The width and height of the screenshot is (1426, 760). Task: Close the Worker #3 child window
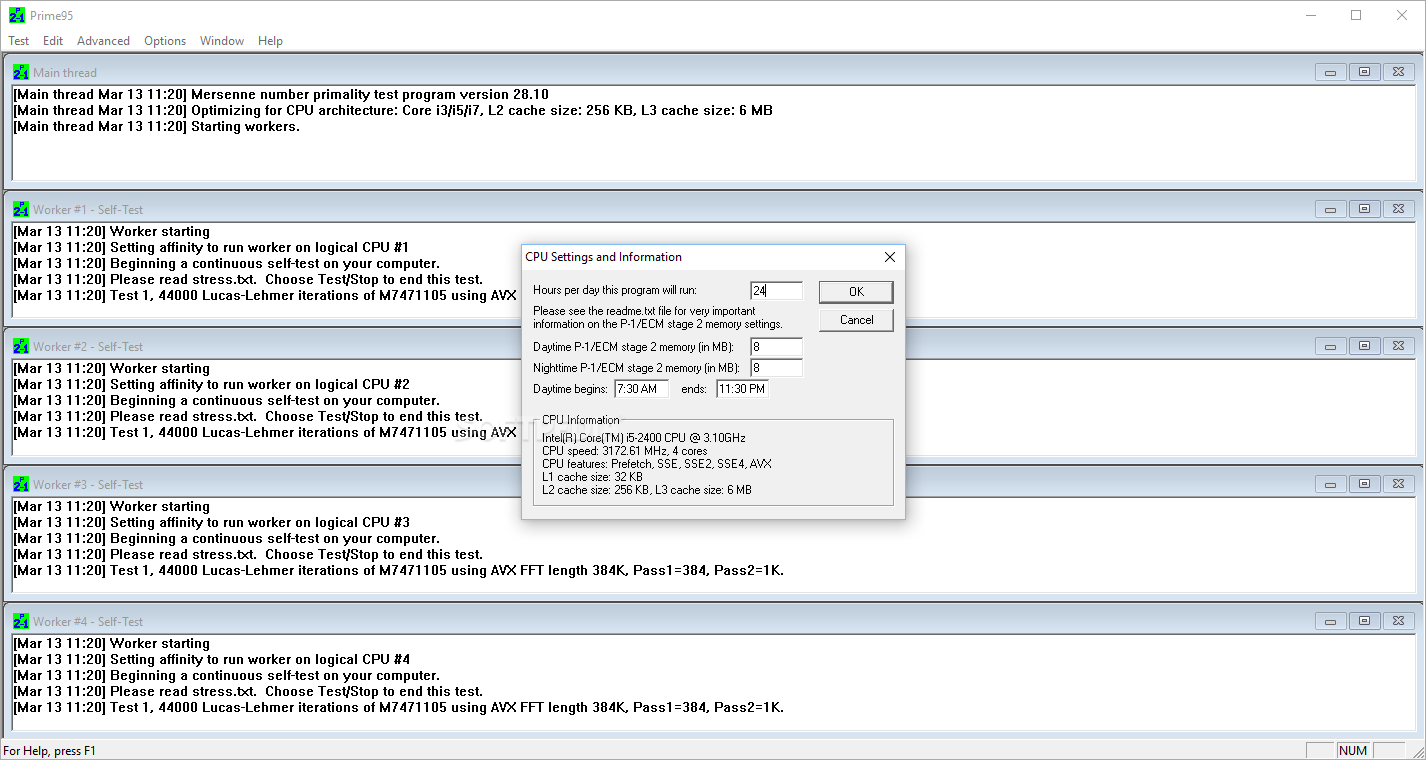(1399, 484)
